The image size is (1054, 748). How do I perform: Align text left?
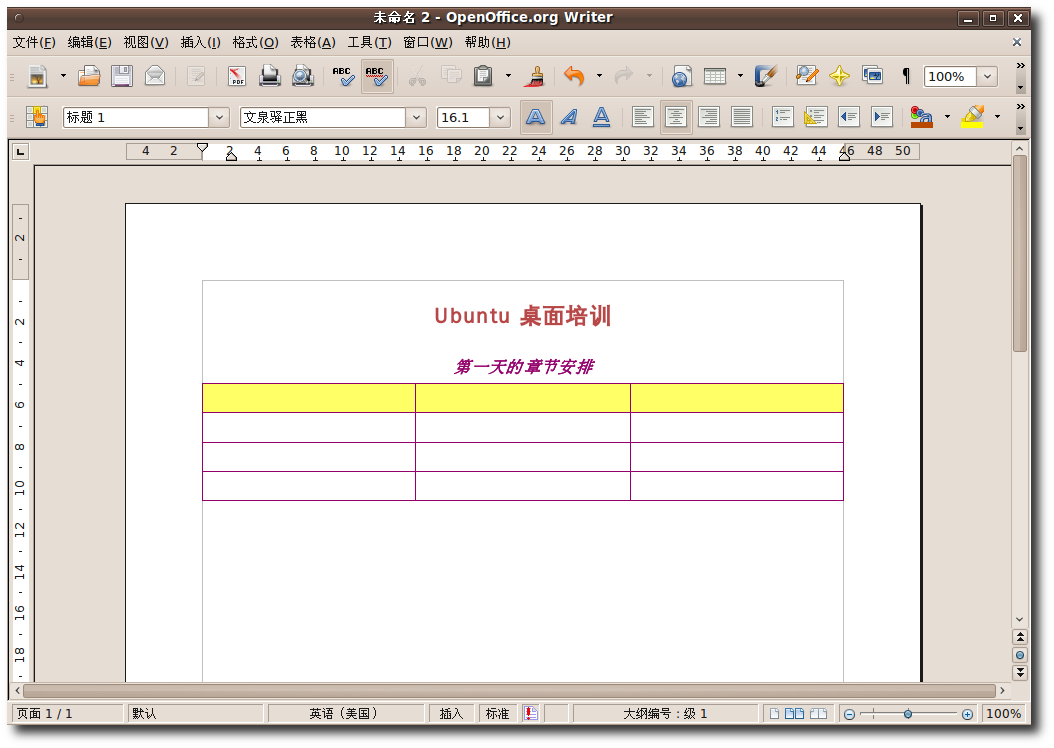643,118
